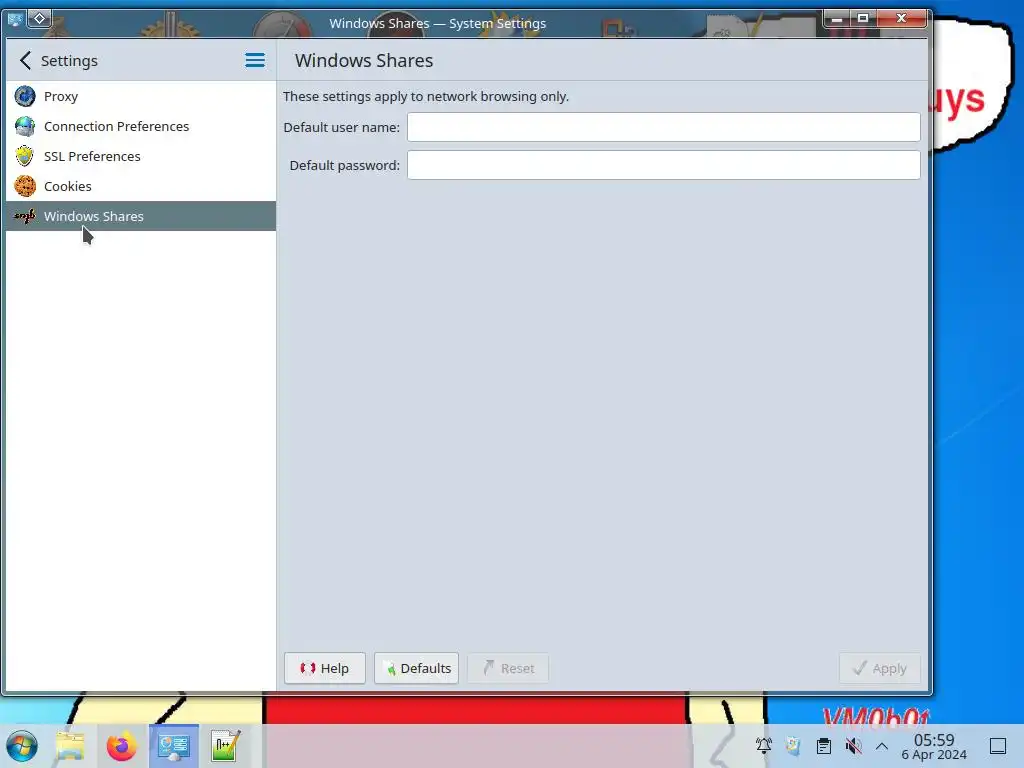Open the text editor taskbar icon
Screen dimensions: 1024x768
[x=225, y=746]
